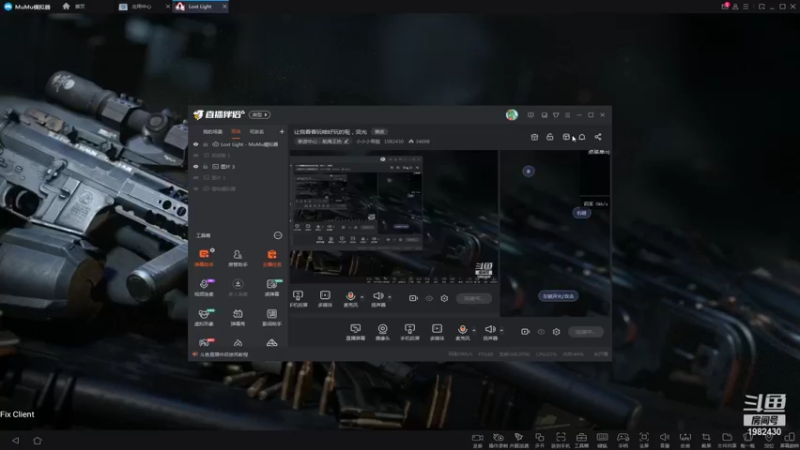Viewport: 800px width, 450px height.
Task: Open settings gear in the lower control row
Action: click(557, 332)
